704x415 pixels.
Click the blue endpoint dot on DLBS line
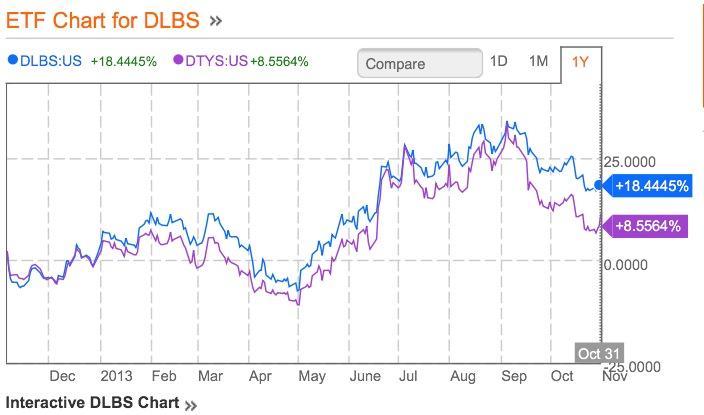coord(598,185)
